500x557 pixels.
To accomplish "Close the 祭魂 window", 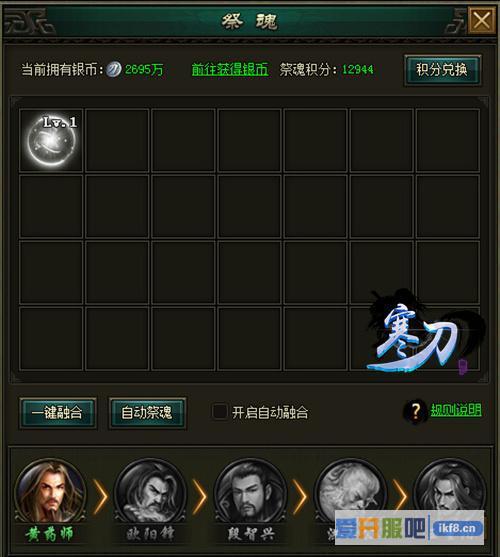I will (x=482, y=20).
